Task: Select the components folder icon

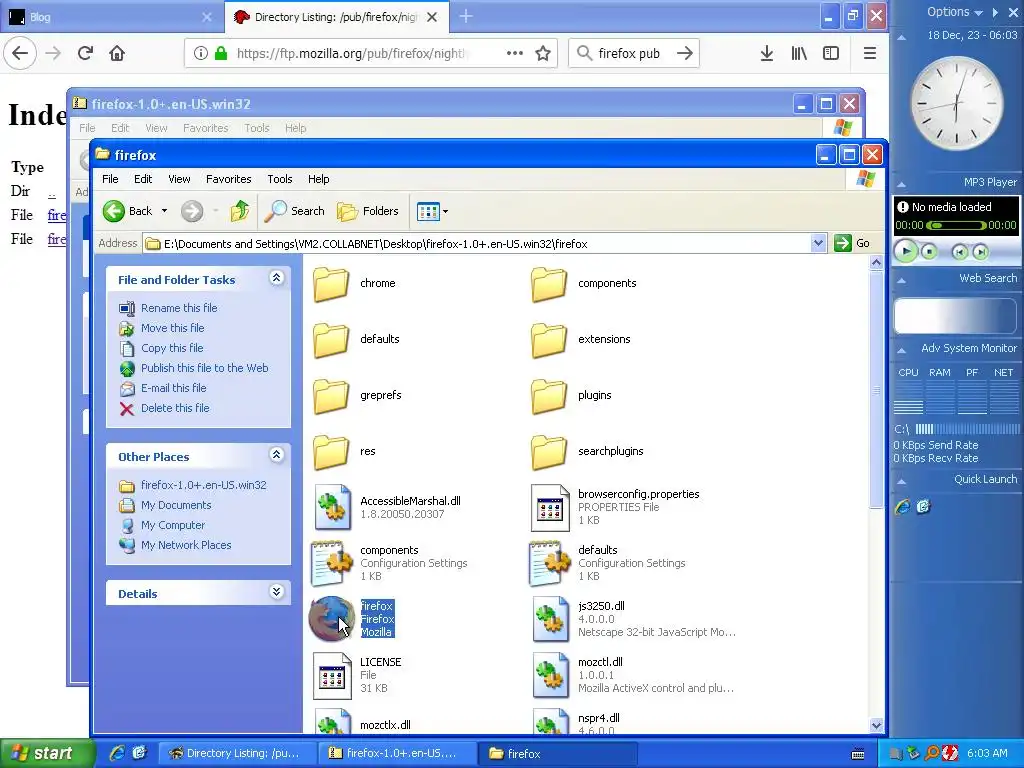Action: click(x=549, y=283)
